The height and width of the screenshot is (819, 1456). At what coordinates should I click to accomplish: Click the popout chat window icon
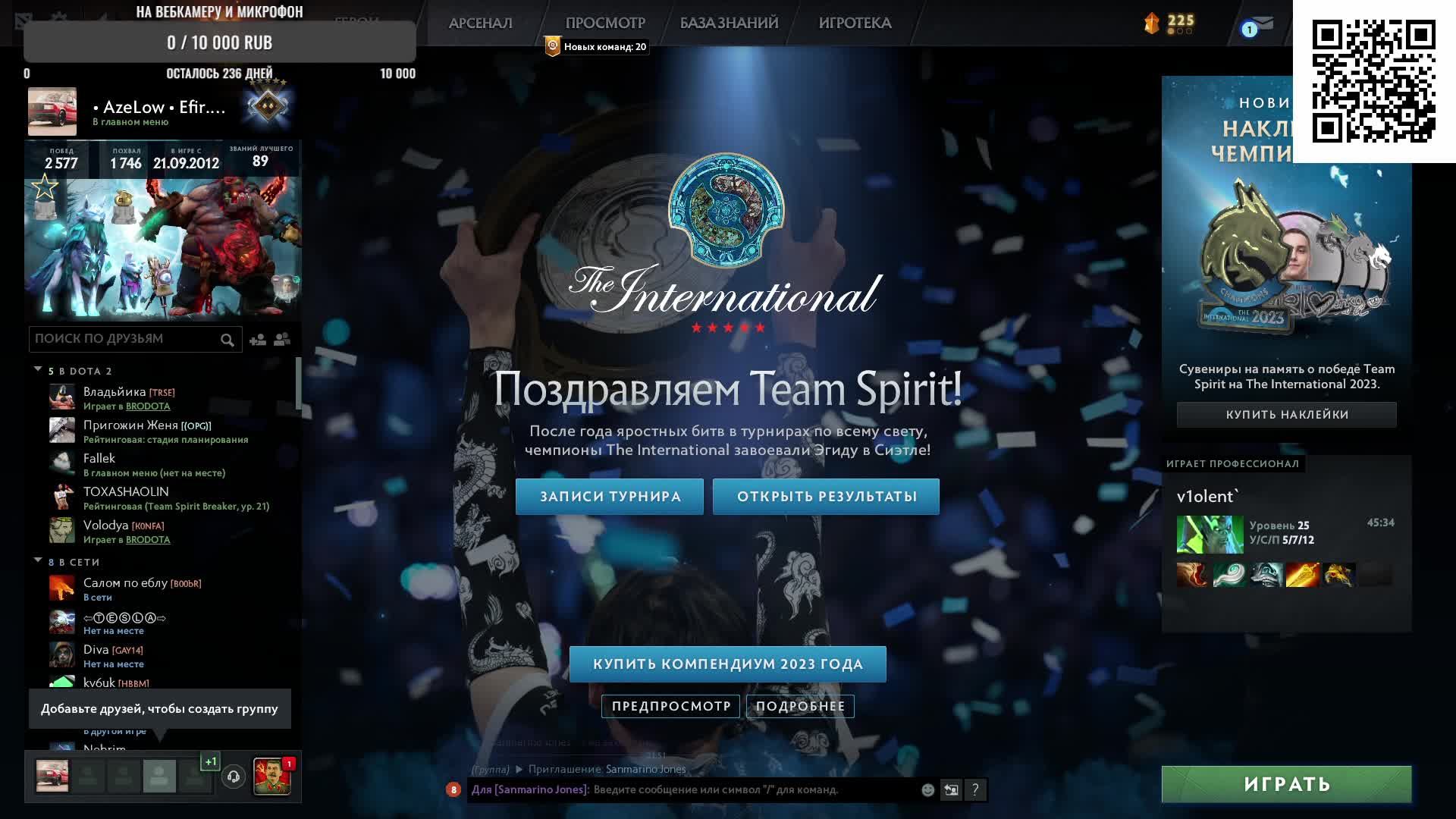tap(951, 790)
